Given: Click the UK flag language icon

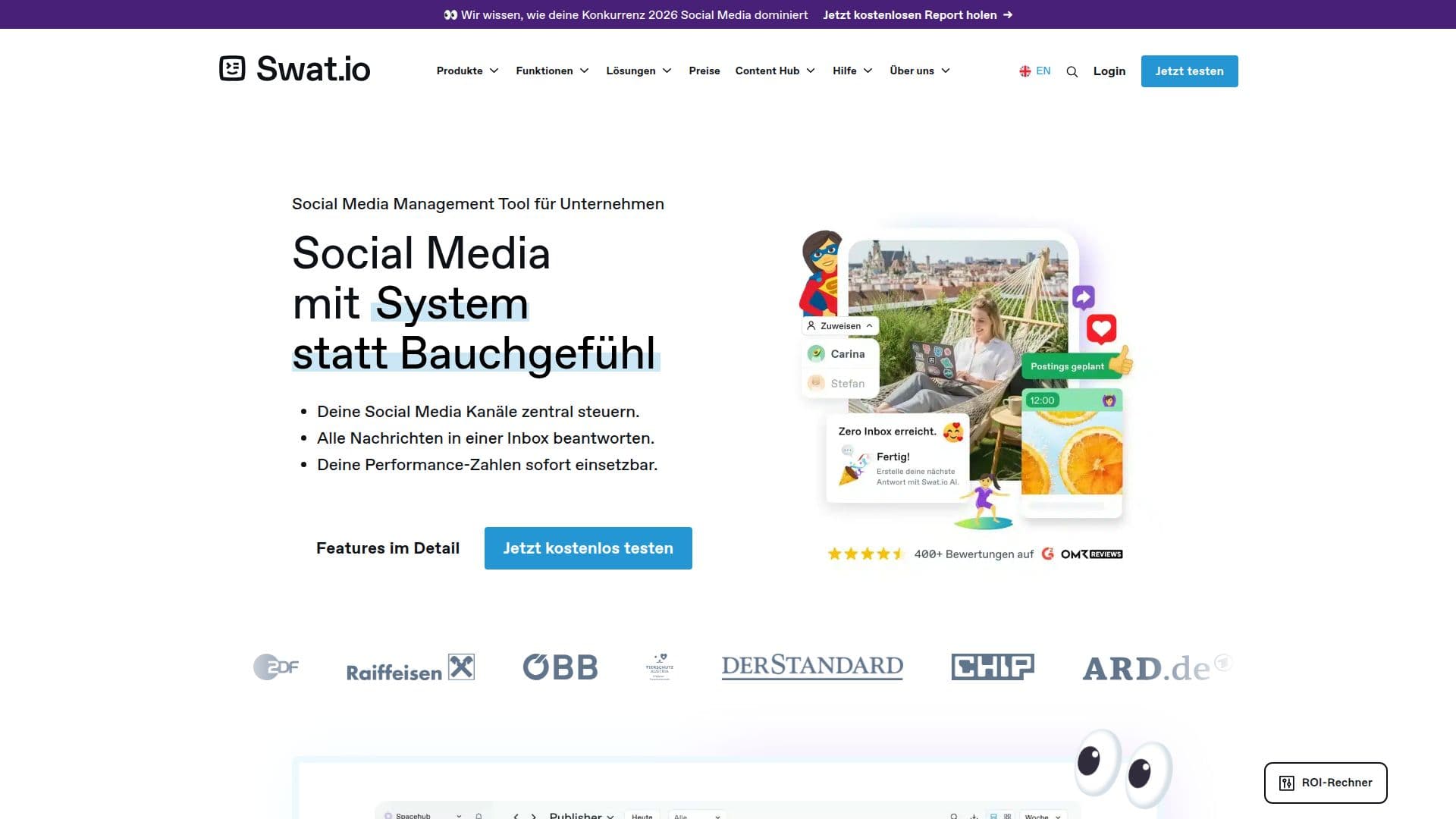Looking at the screenshot, I should point(1025,71).
